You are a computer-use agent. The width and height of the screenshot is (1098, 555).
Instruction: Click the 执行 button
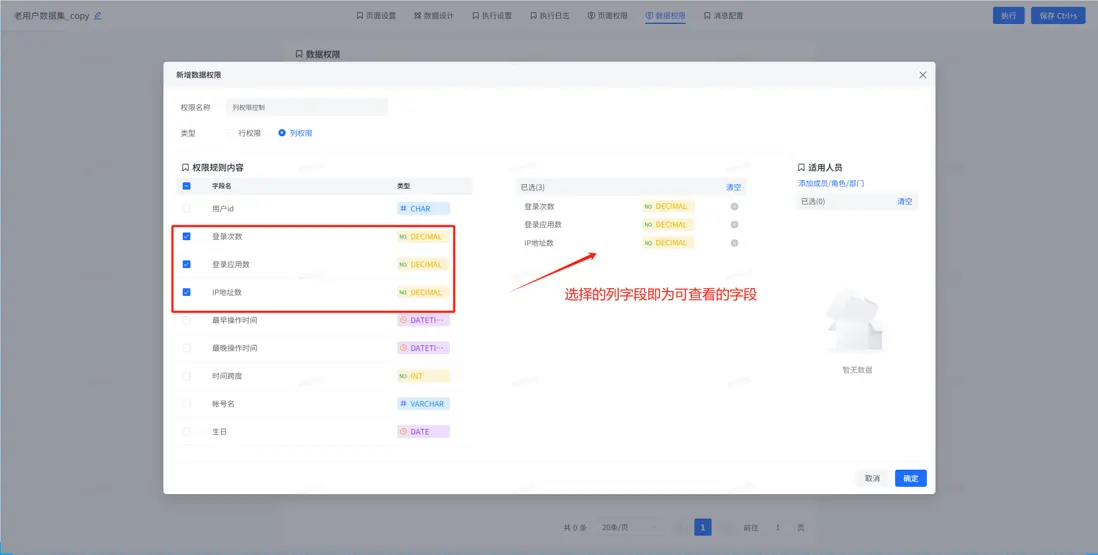(x=1008, y=15)
